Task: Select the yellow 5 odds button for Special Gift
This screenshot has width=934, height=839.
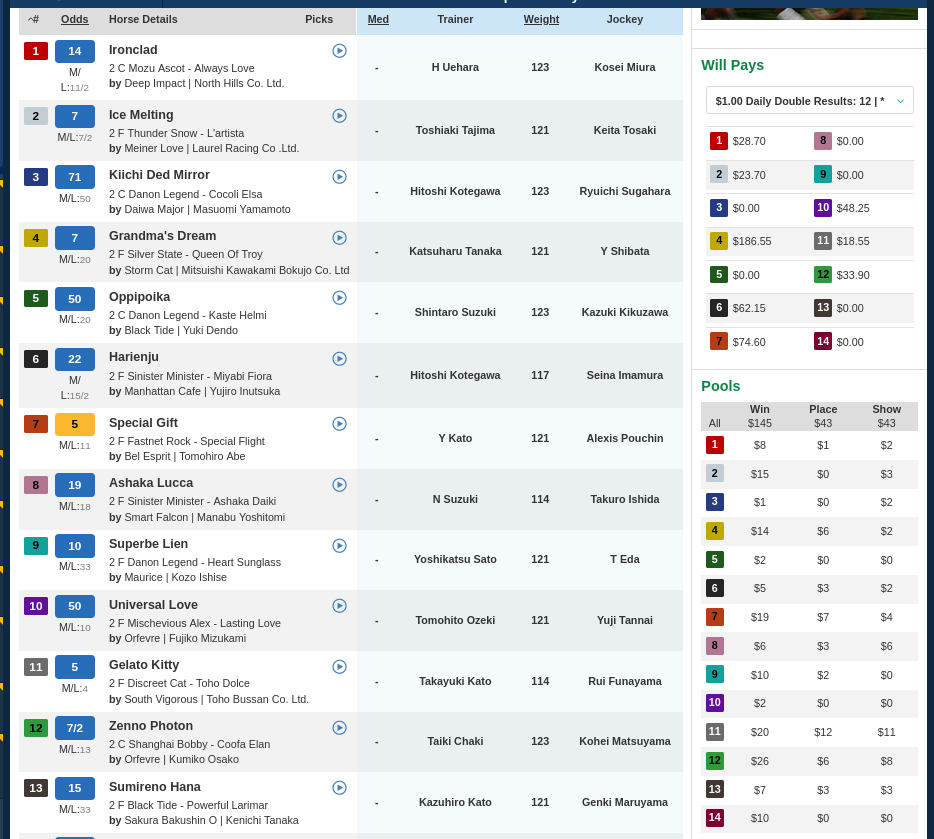Action: pyautogui.click(x=74, y=424)
